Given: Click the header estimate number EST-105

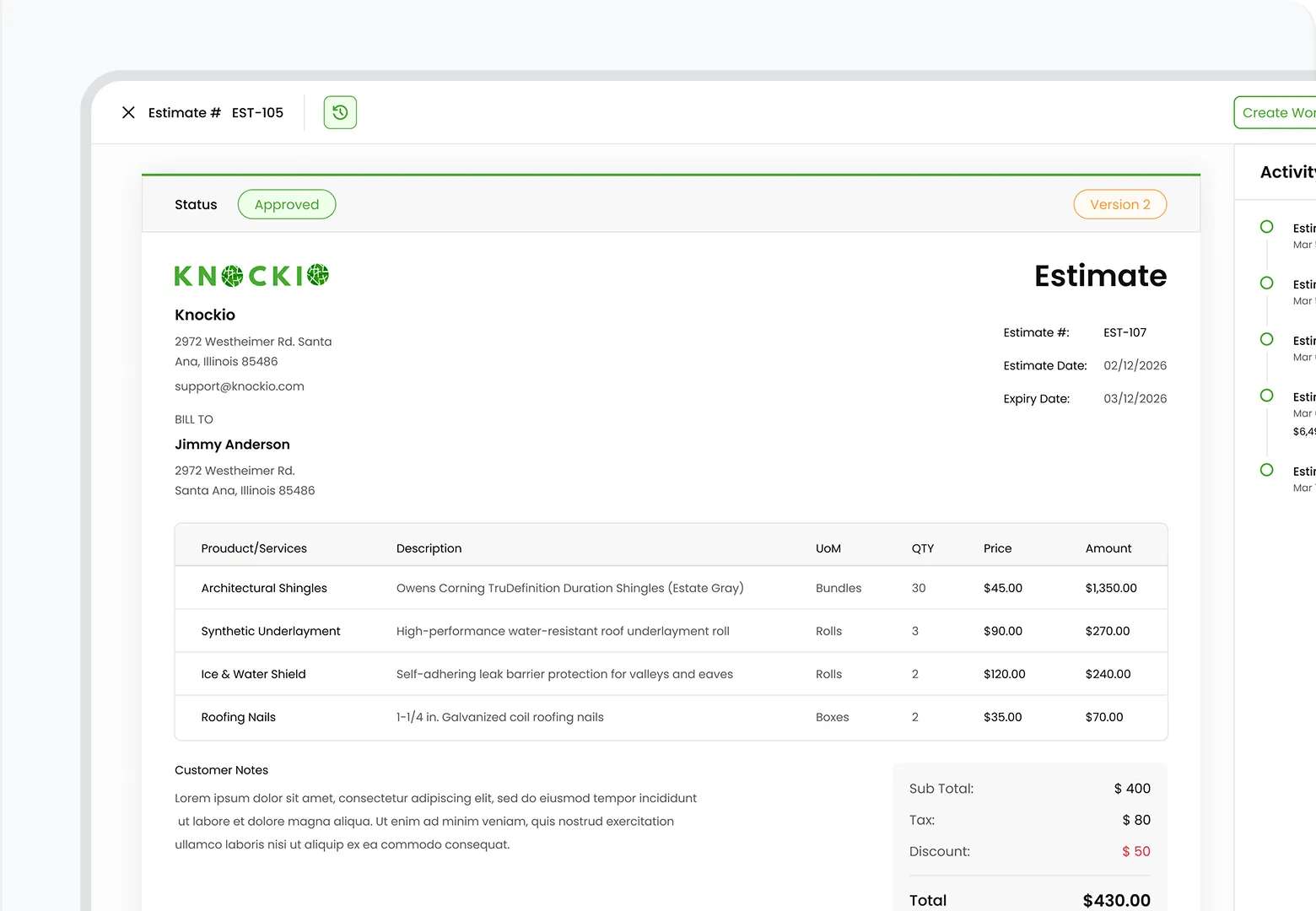Looking at the screenshot, I should pyautogui.click(x=257, y=112).
